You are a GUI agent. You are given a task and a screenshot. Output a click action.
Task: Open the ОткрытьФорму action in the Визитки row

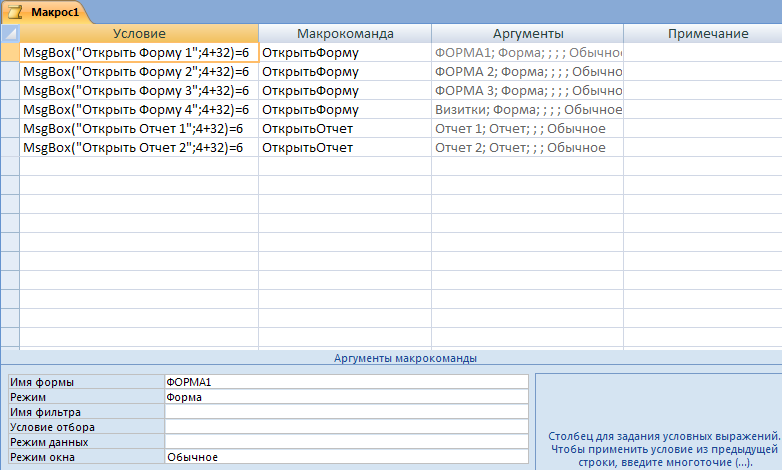tap(345, 110)
